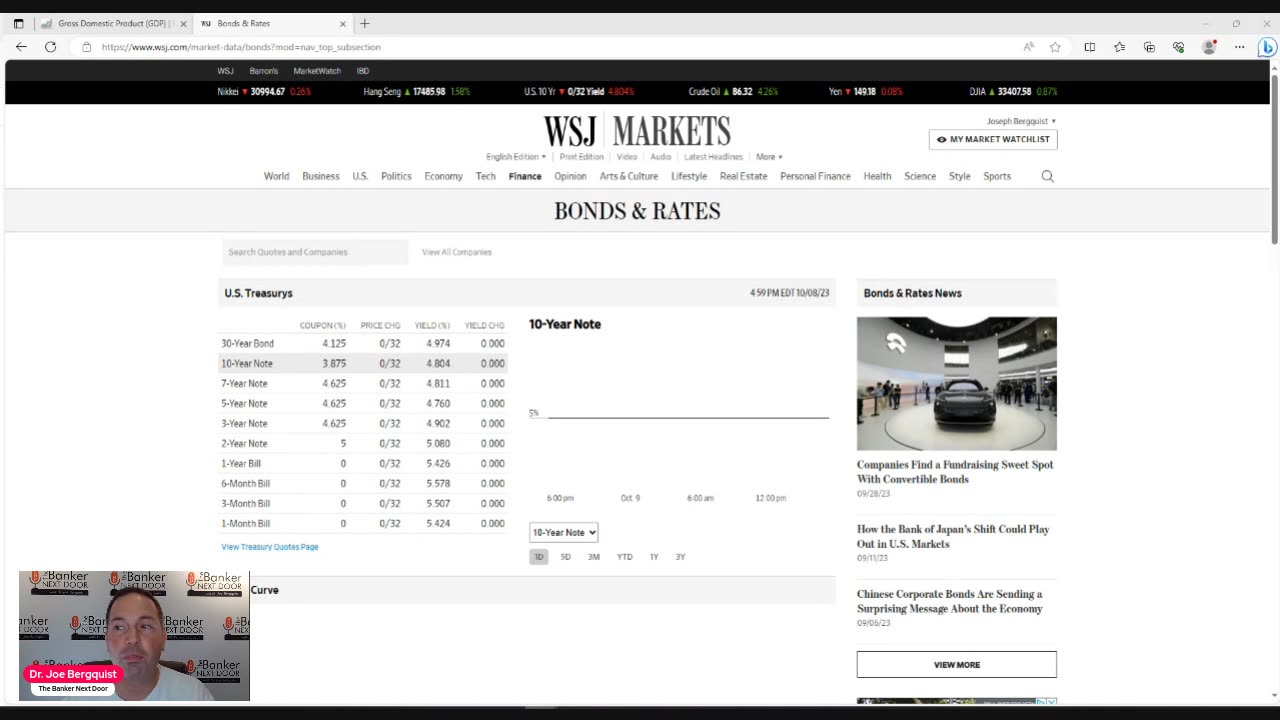The width and height of the screenshot is (1280, 720).
Task: Open My Market Watchlist
Action: [993, 139]
